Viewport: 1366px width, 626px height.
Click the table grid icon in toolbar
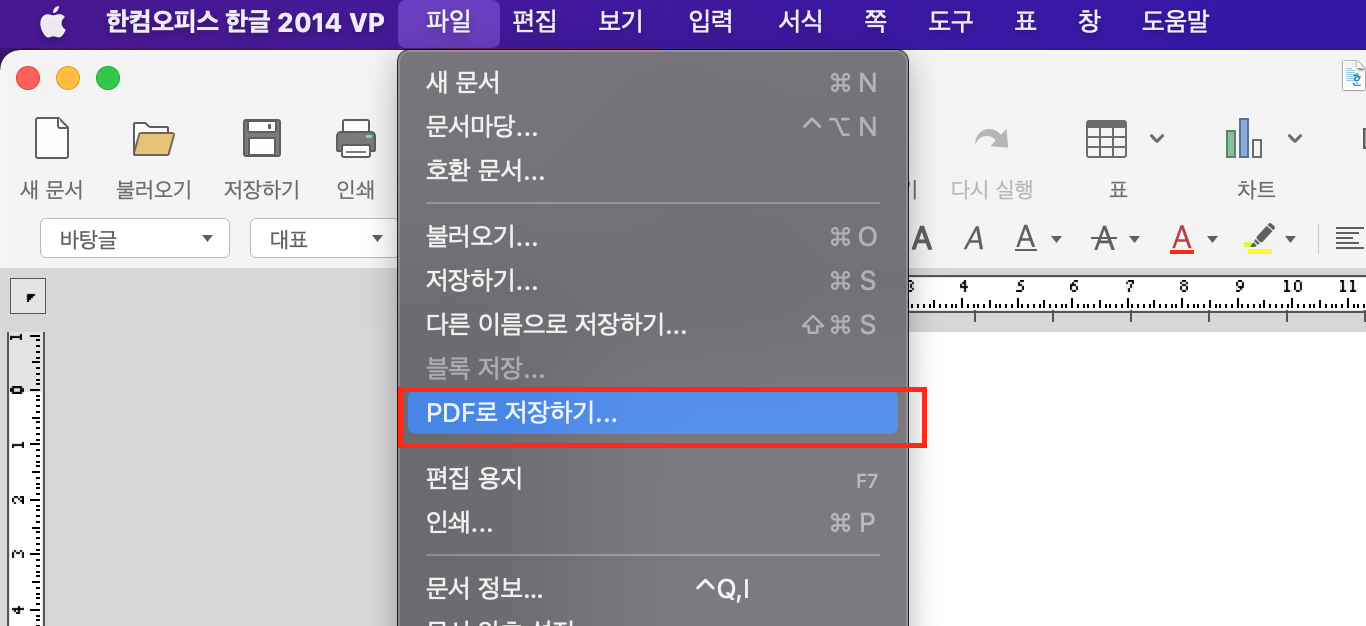pos(1106,138)
